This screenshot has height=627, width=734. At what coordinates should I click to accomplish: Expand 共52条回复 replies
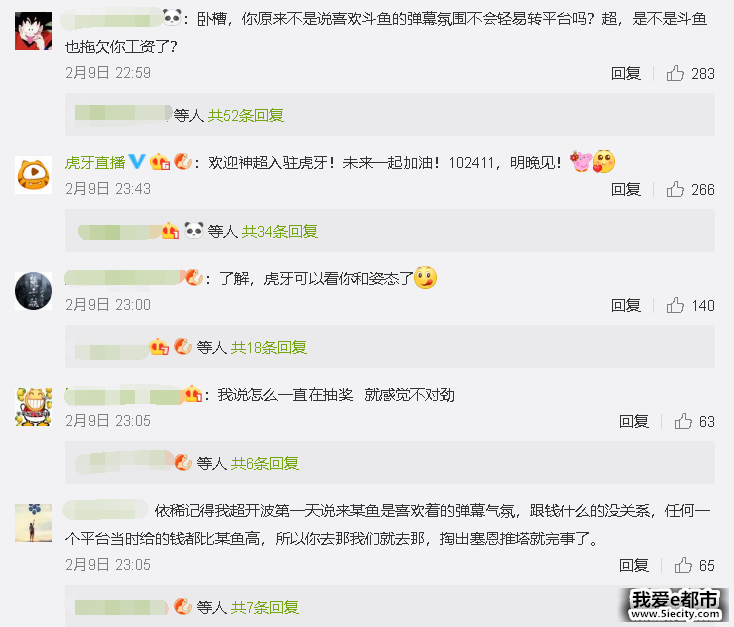(x=245, y=115)
